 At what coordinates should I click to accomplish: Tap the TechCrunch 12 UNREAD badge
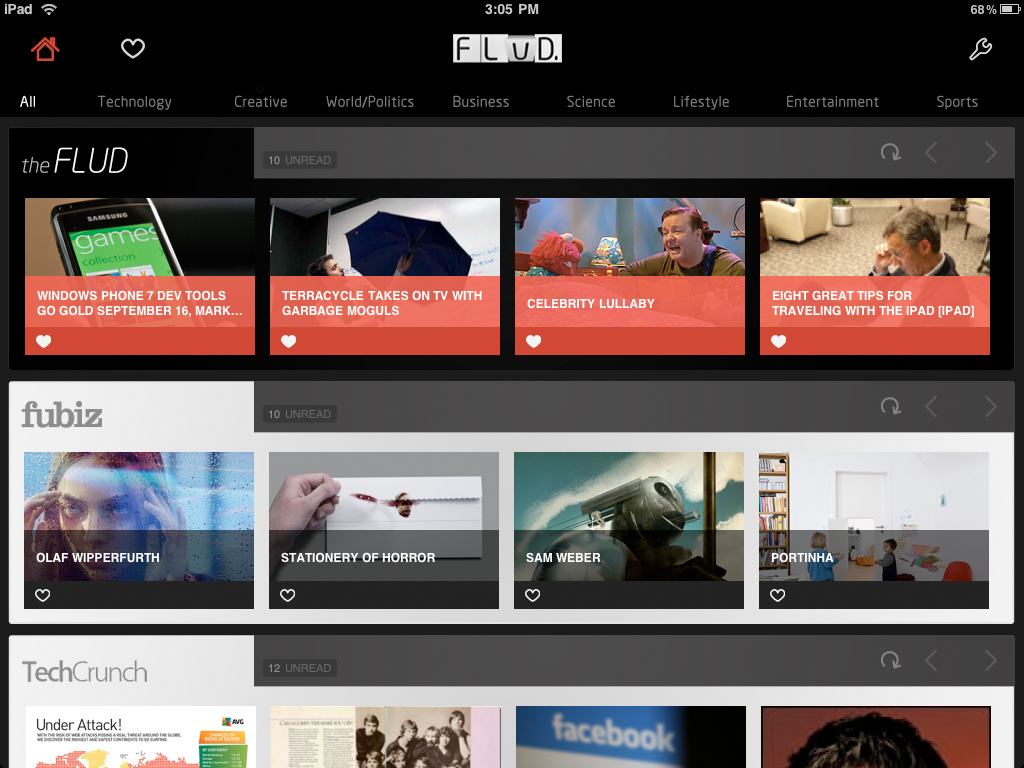pos(300,668)
